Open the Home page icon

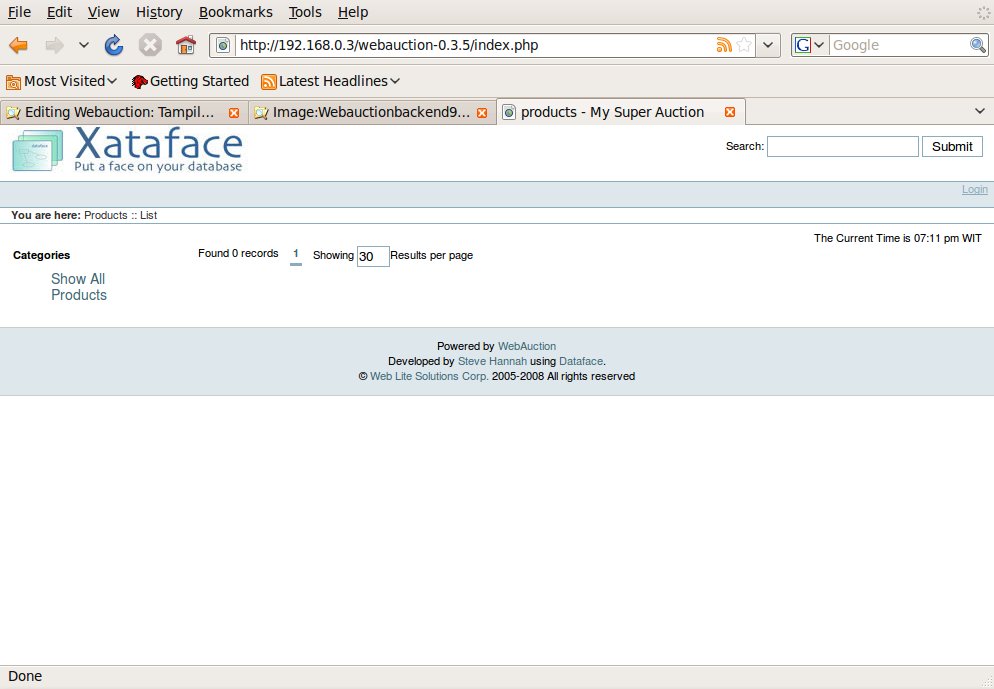[185, 45]
